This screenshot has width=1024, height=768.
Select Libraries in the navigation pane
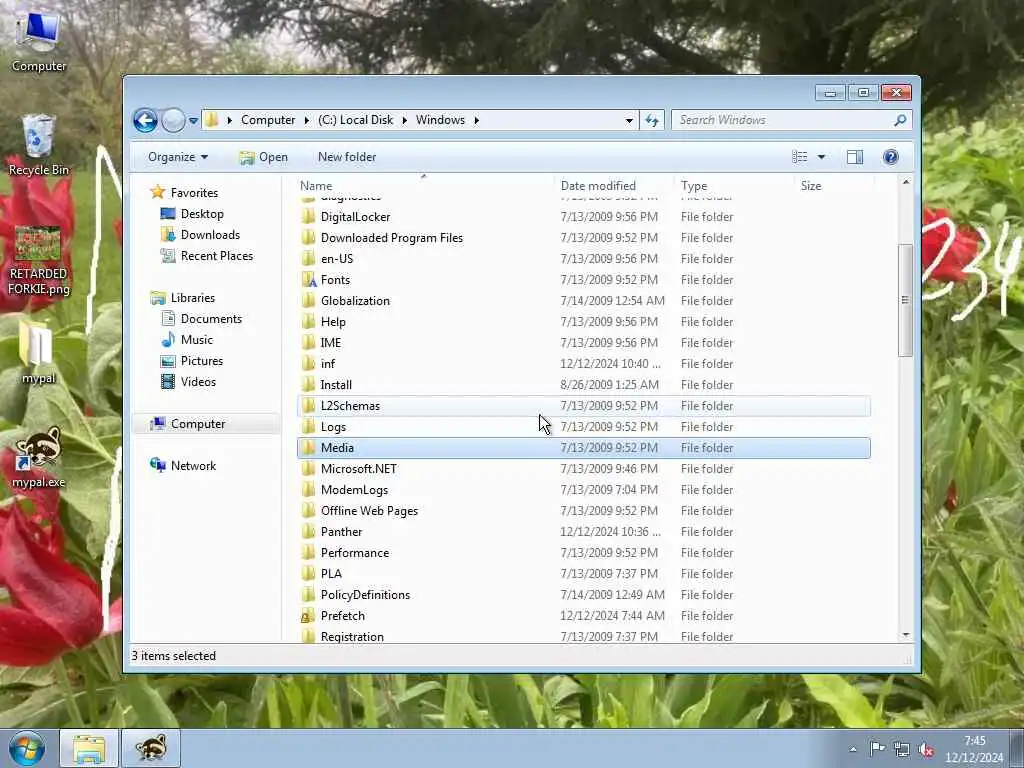tap(192, 298)
